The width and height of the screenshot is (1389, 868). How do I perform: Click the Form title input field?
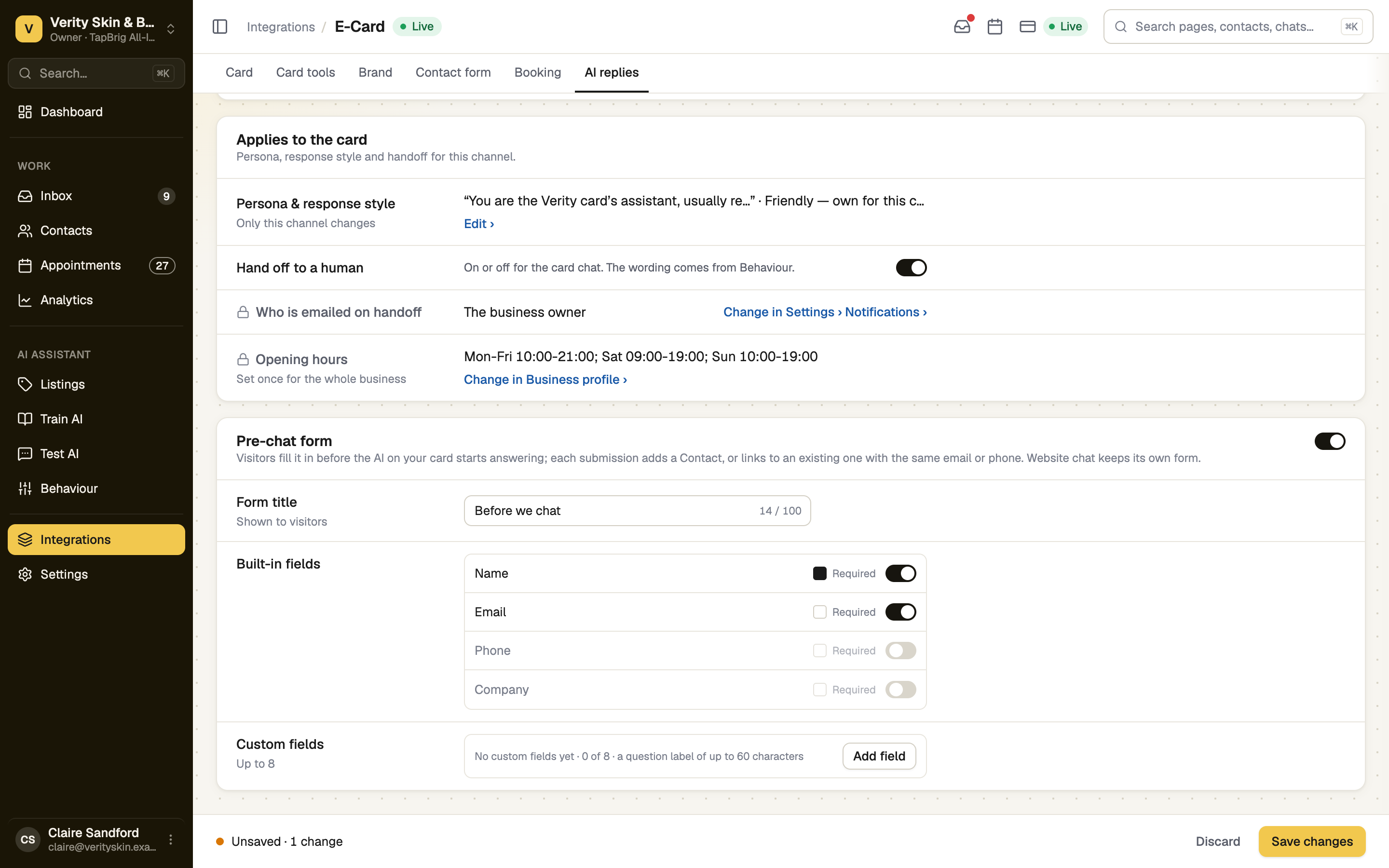(637, 510)
